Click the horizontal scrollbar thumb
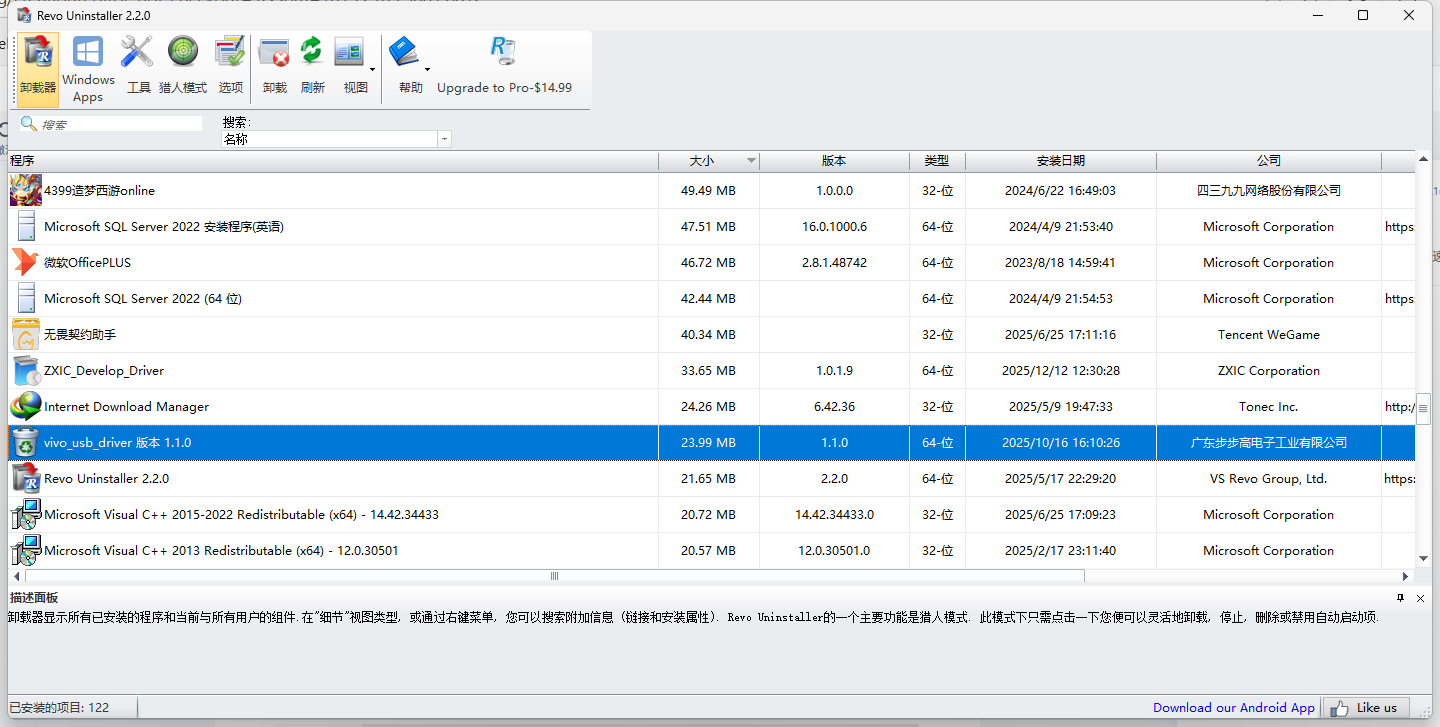Viewport: 1440px width, 727px height. click(555, 576)
